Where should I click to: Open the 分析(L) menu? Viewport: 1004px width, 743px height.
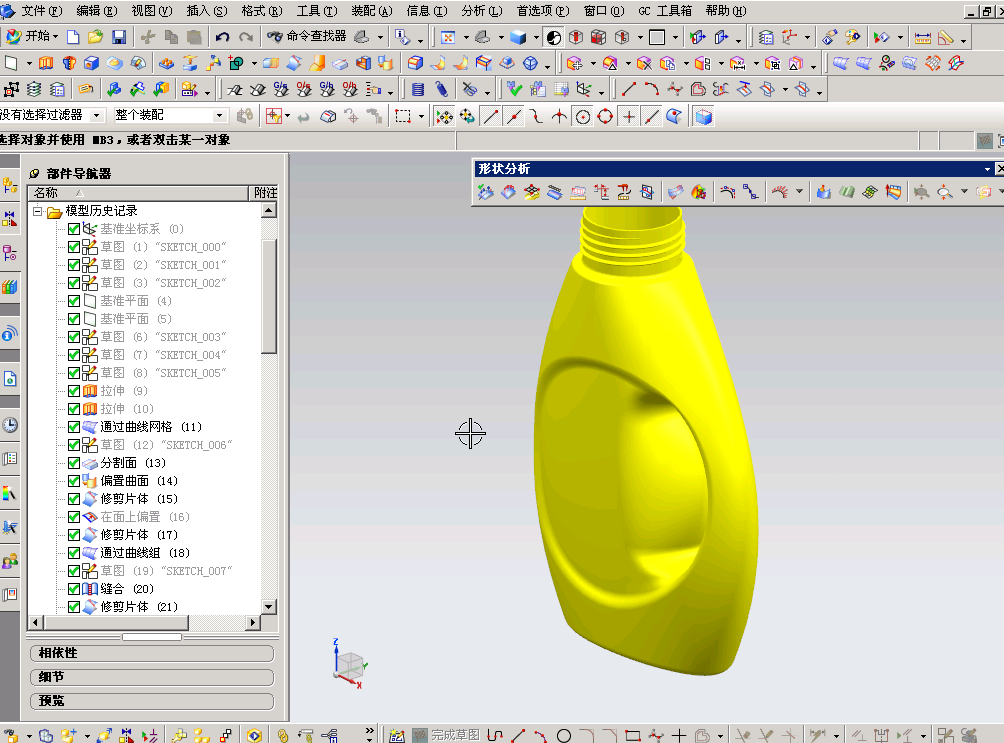pos(482,11)
